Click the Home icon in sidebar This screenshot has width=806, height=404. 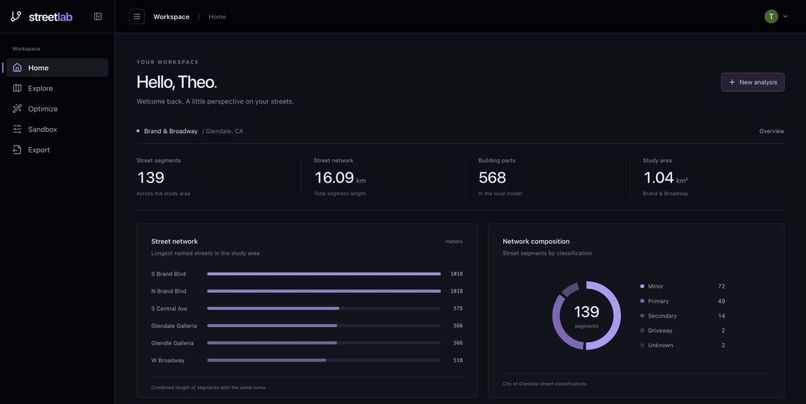pyautogui.click(x=17, y=67)
